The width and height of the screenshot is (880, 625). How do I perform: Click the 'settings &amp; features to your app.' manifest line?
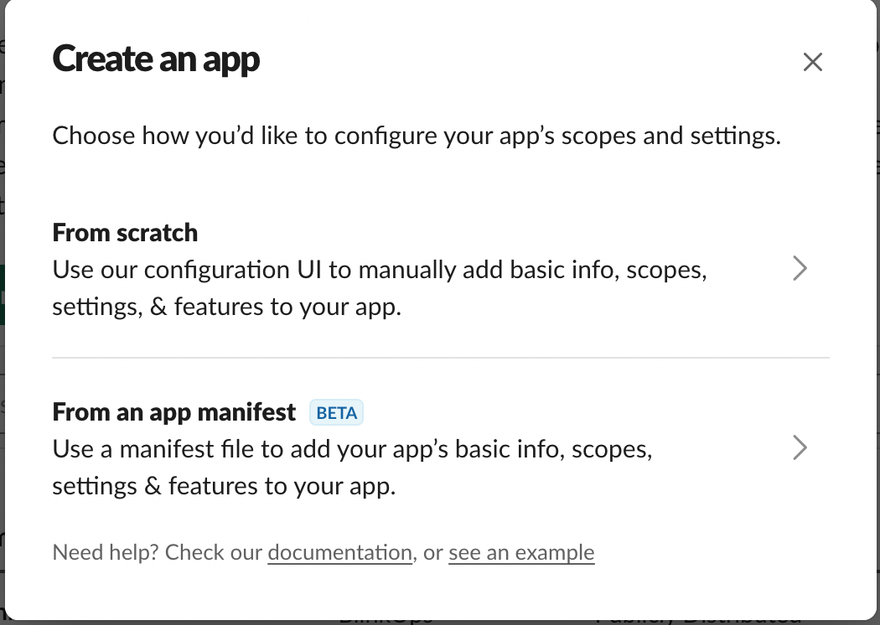(224, 487)
